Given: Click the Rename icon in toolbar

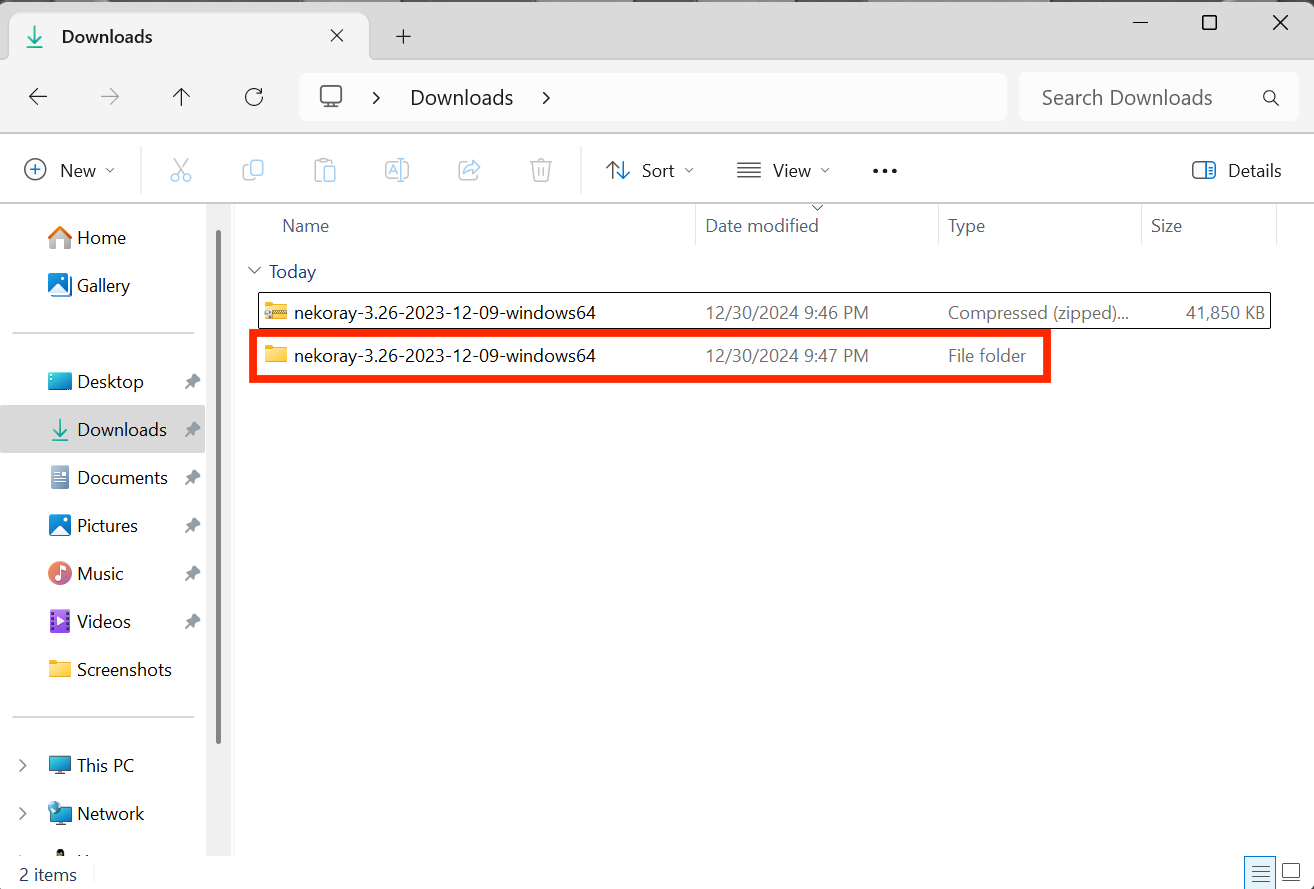Looking at the screenshot, I should pyautogui.click(x=397, y=171).
